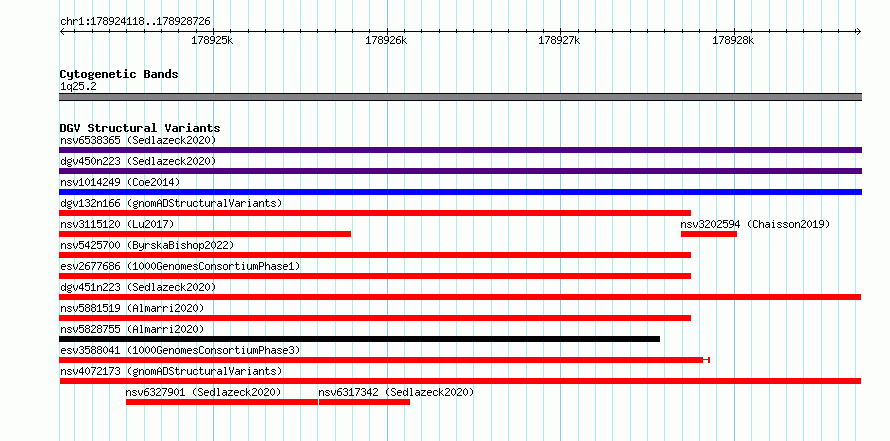Click the esv2677686 (1000GenomesConsortiumPhase1) label

point(180,266)
